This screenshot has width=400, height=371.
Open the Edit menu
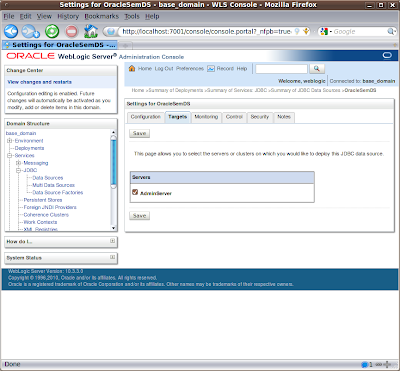point(25,16)
